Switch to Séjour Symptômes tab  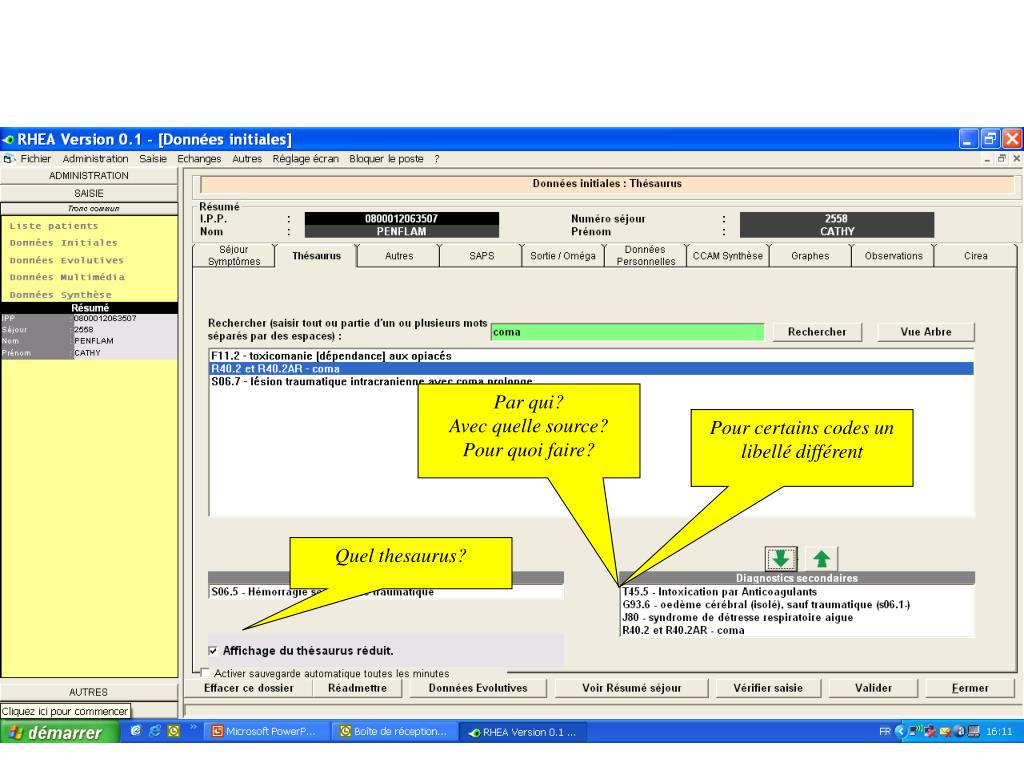[234, 255]
